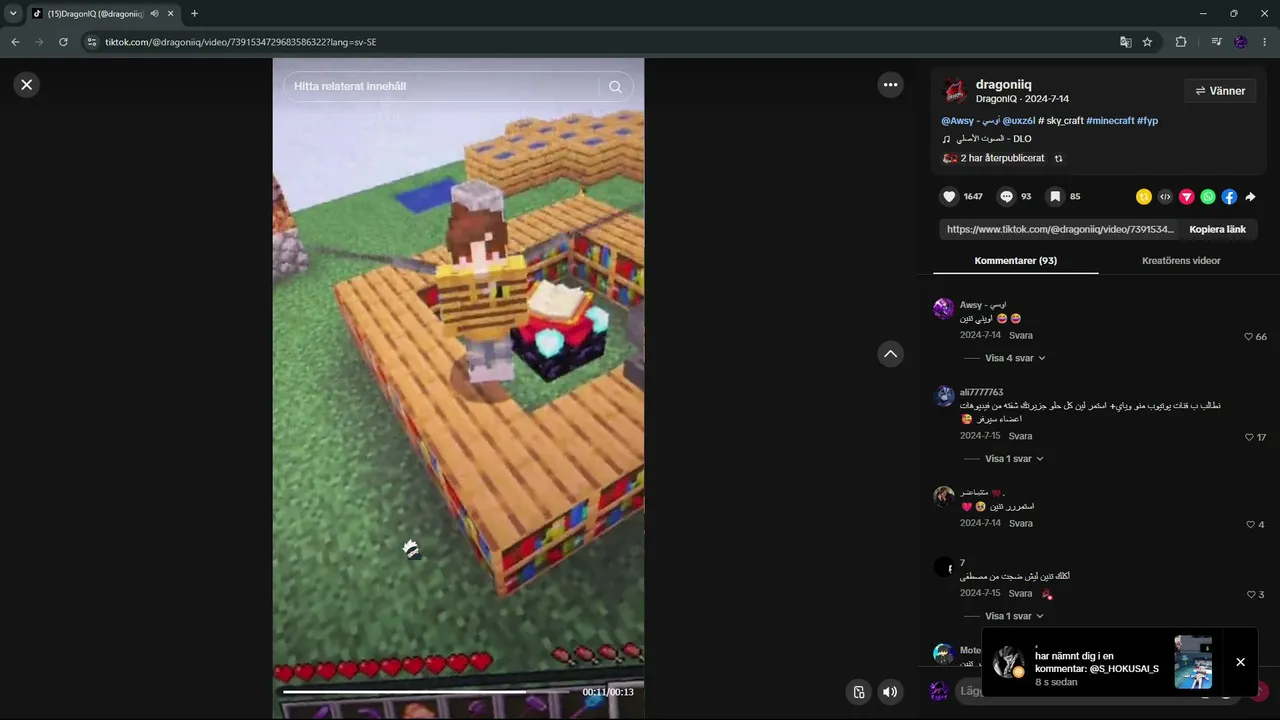Open the original sound DLO music link

tap(992, 139)
